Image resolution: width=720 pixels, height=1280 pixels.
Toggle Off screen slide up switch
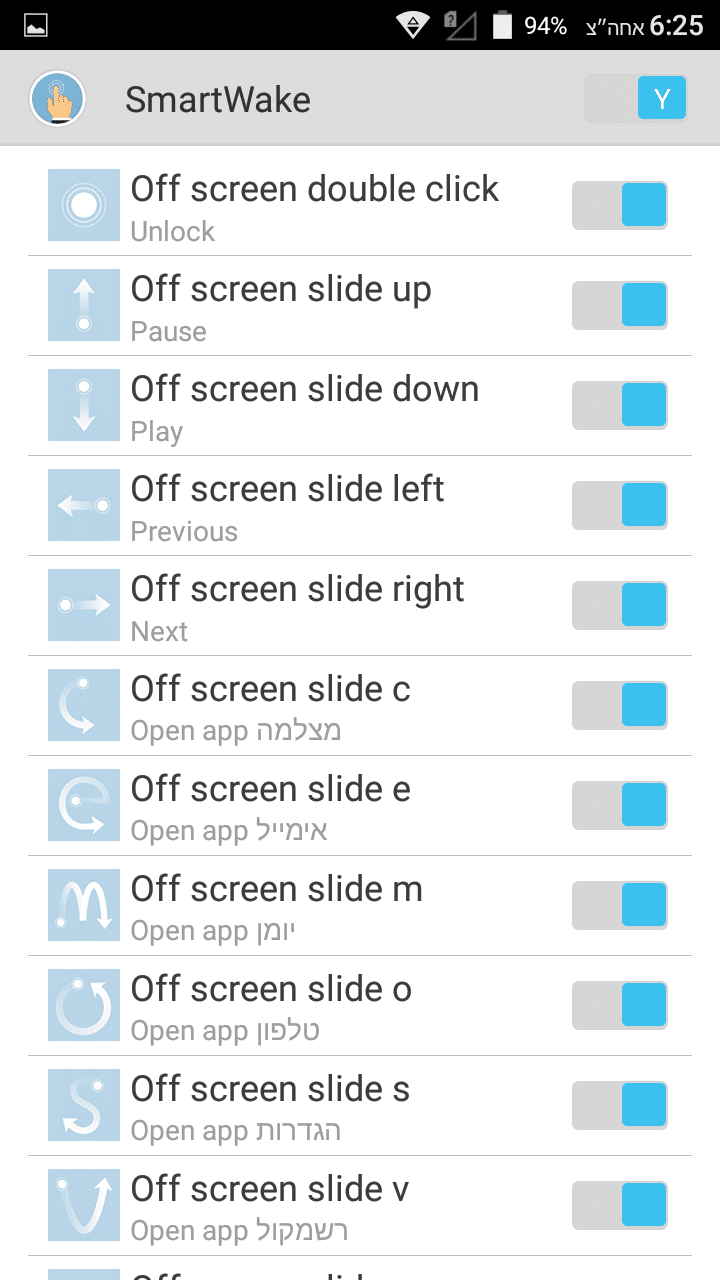coord(620,306)
